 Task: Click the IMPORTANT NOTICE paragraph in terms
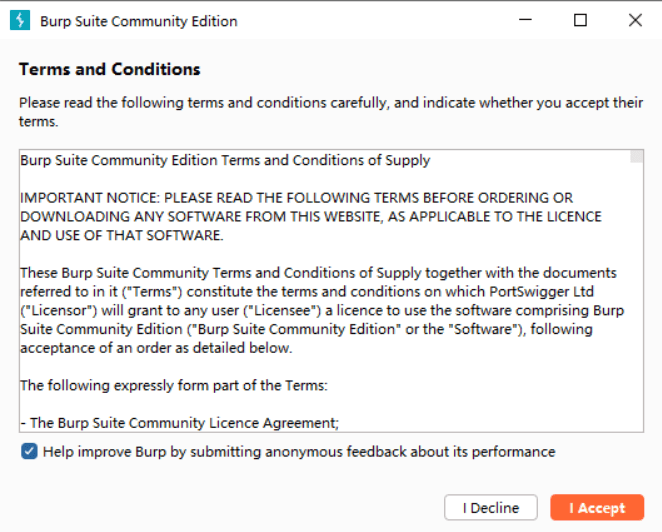pos(310,216)
